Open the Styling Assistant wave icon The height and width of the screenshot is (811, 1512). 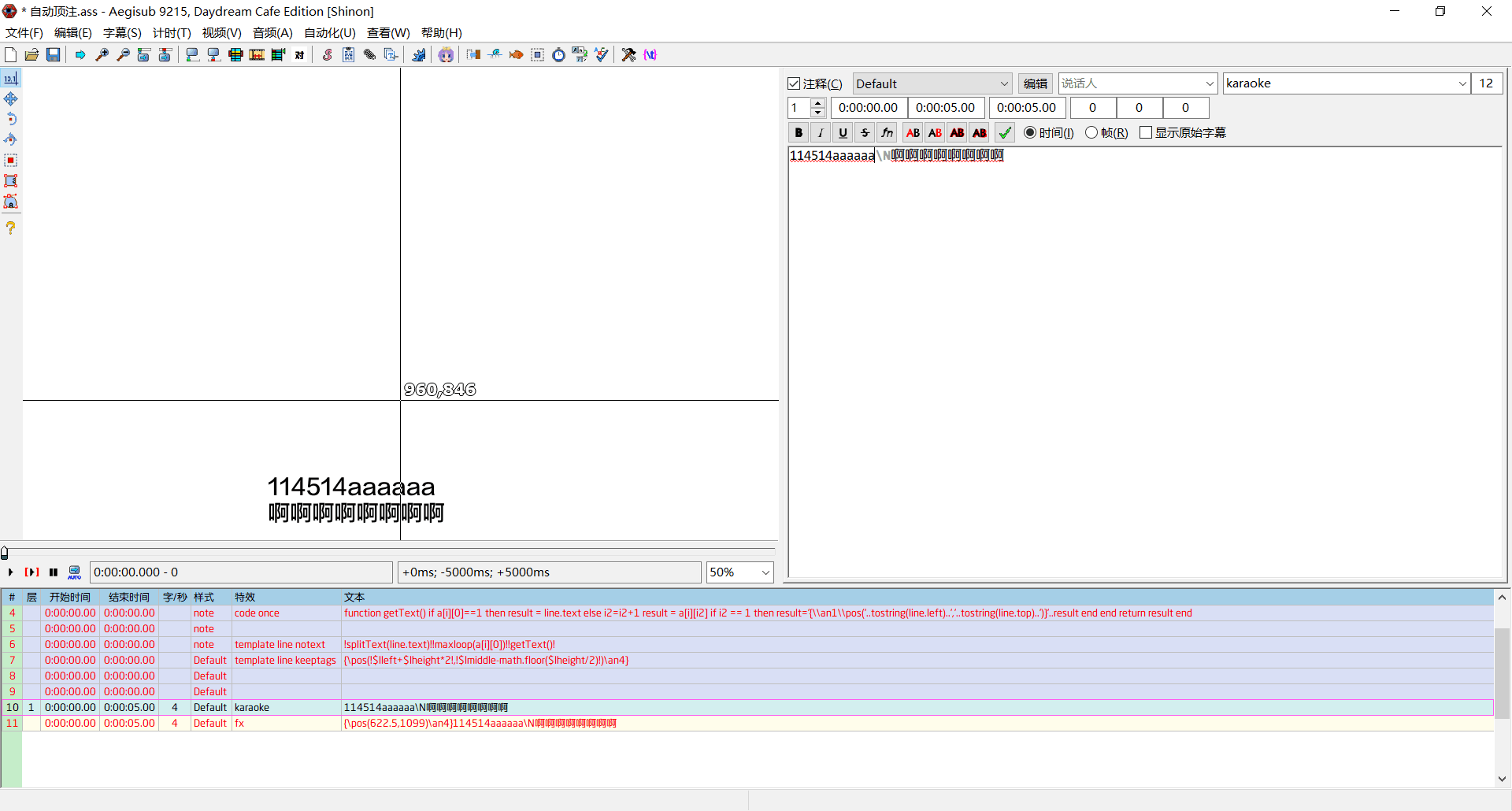pyautogui.click(x=495, y=54)
